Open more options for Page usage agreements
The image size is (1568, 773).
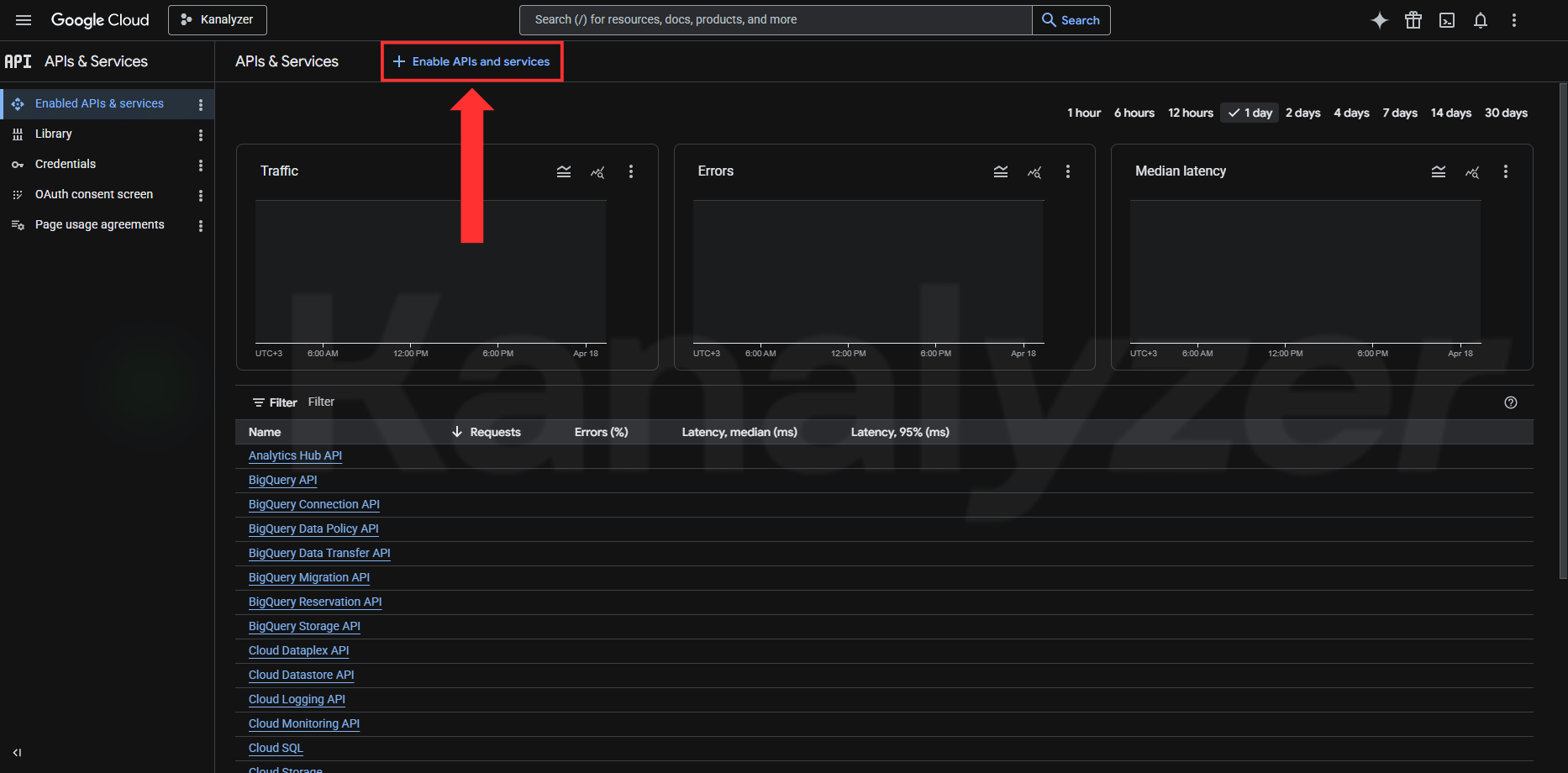[201, 225]
